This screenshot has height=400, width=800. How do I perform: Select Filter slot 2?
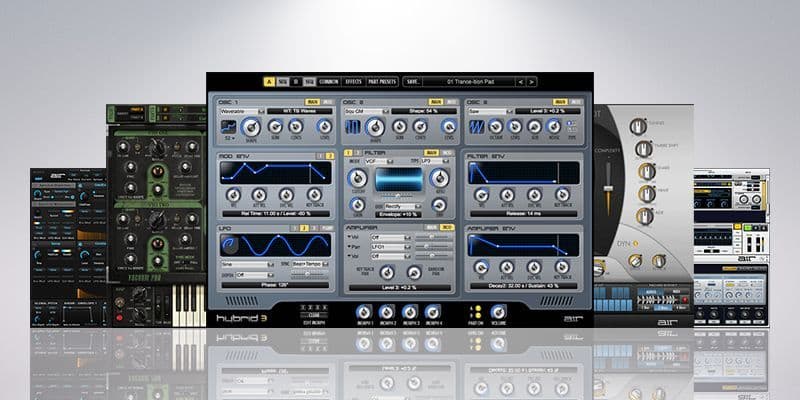tap(356, 153)
